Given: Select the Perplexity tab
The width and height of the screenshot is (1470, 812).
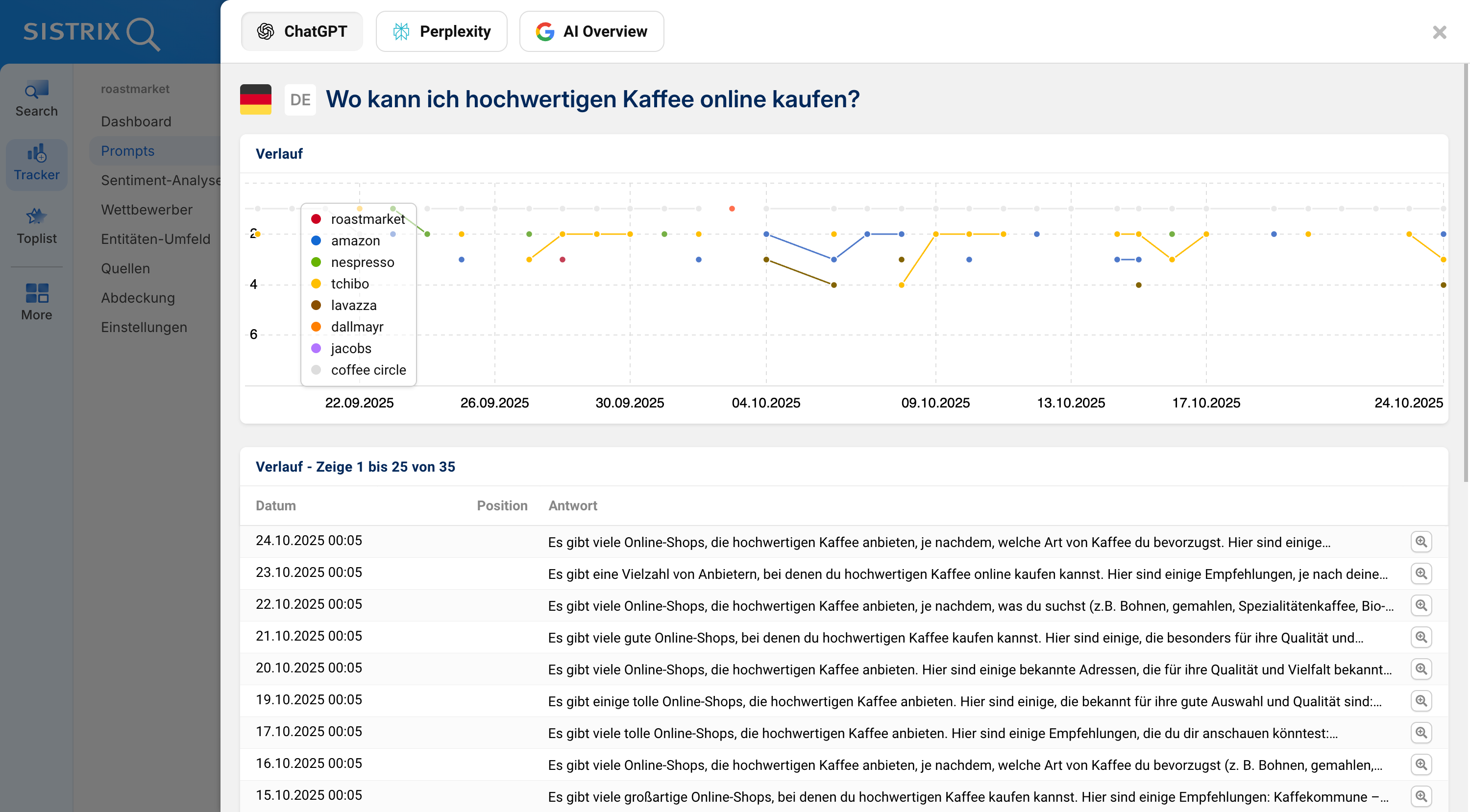Looking at the screenshot, I should [441, 31].
